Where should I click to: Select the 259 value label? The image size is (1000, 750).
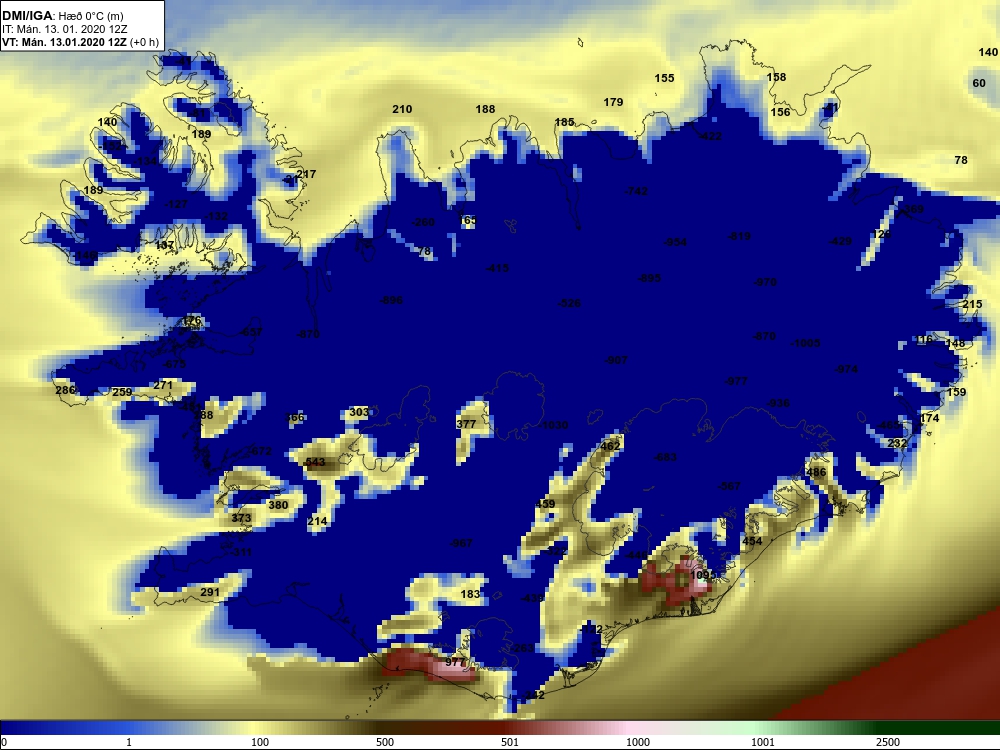[x=122, y=392]
